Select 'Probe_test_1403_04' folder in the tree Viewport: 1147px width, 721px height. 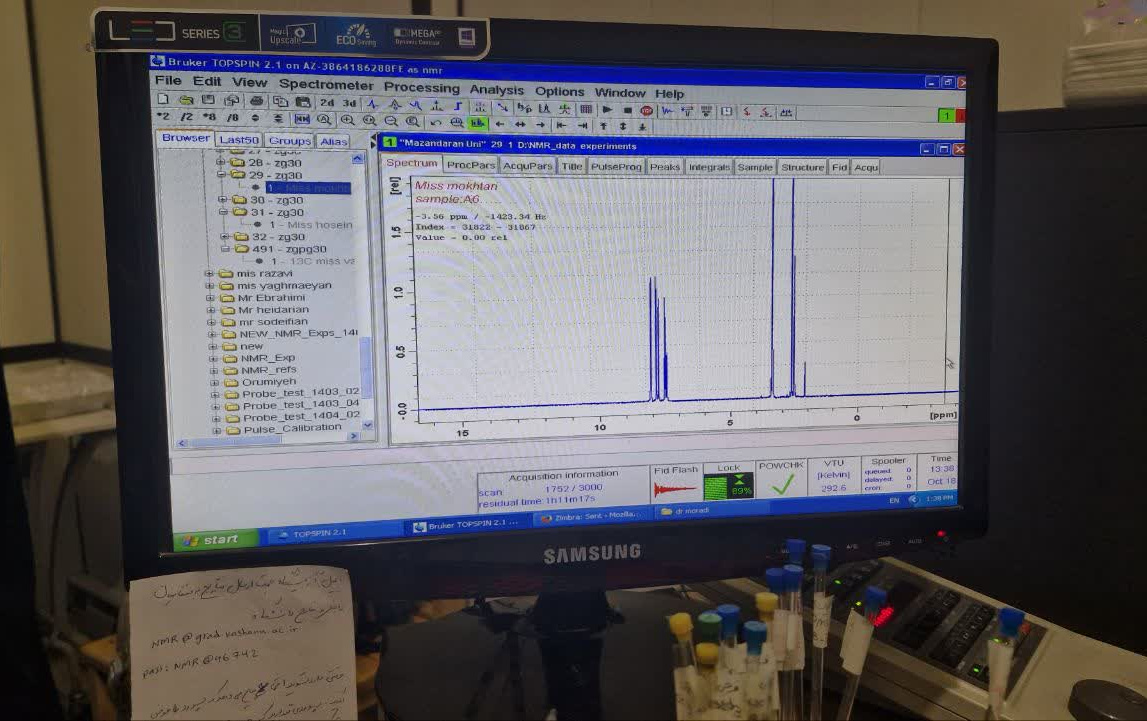[x=301, y=404]
